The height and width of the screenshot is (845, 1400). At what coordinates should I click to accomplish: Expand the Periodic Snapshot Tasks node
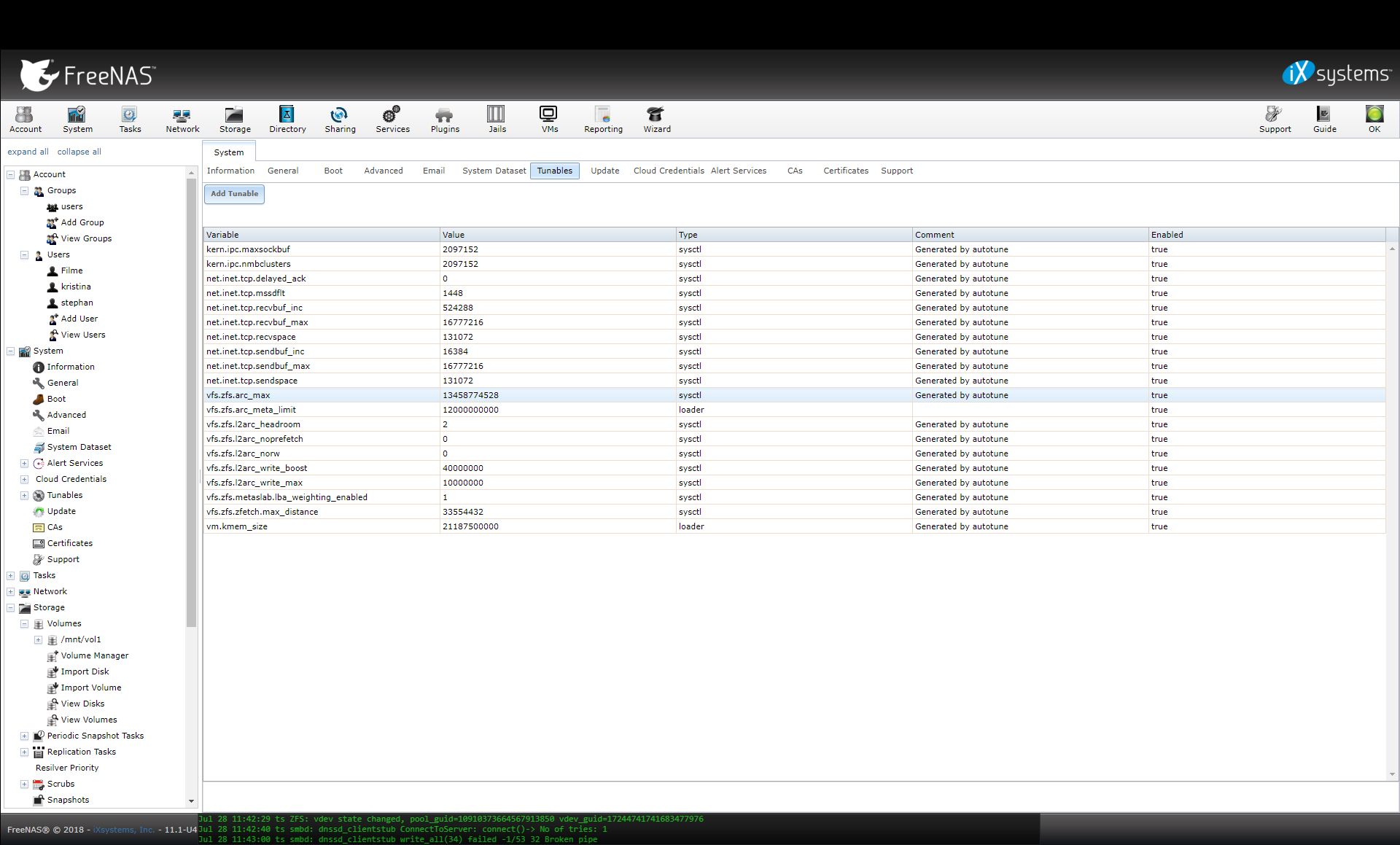(x=24, y=736)
